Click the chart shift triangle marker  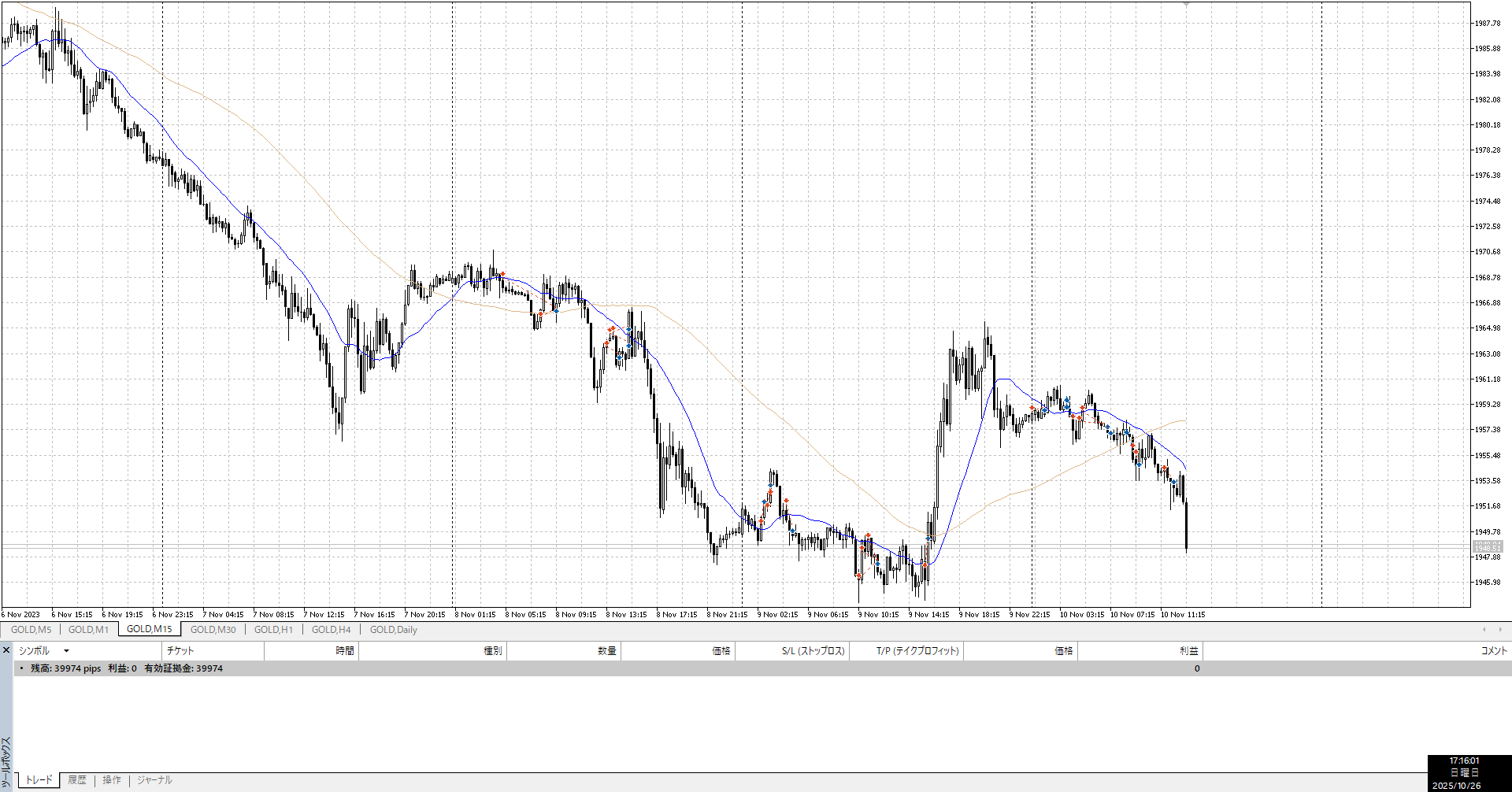(1186, 5)
